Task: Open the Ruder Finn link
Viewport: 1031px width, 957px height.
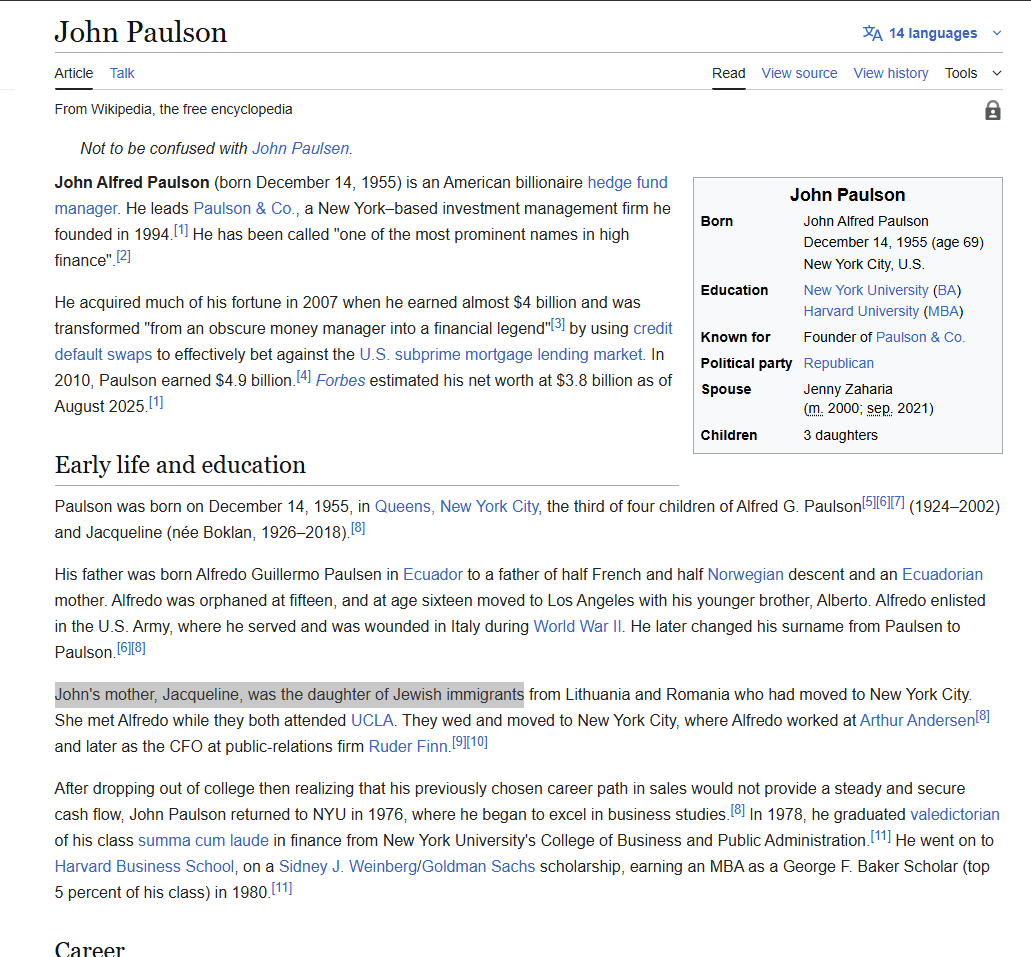Action: tap(408, 747)
